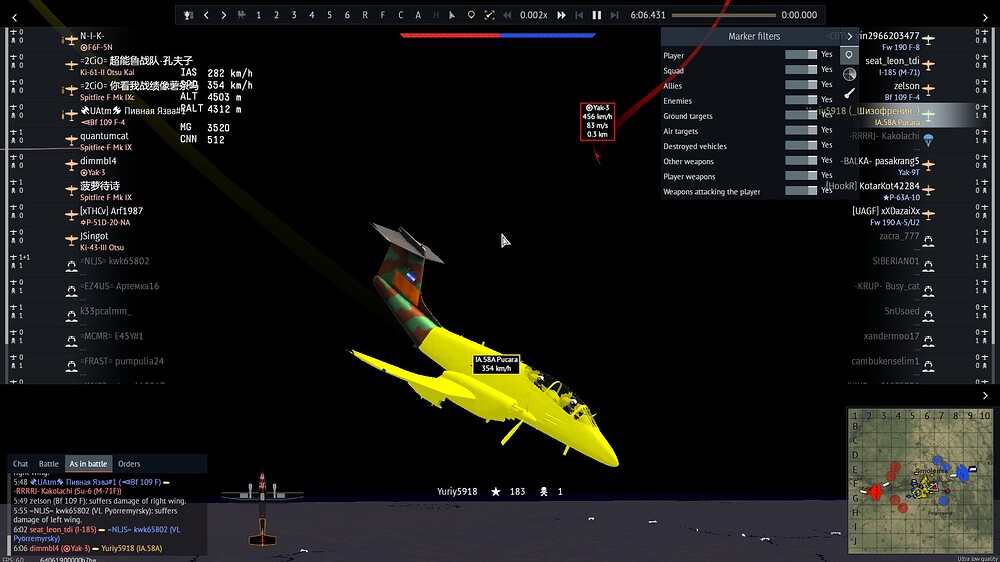Switch to the Battle tab
Screen dimensions: 1000x562
48,464
